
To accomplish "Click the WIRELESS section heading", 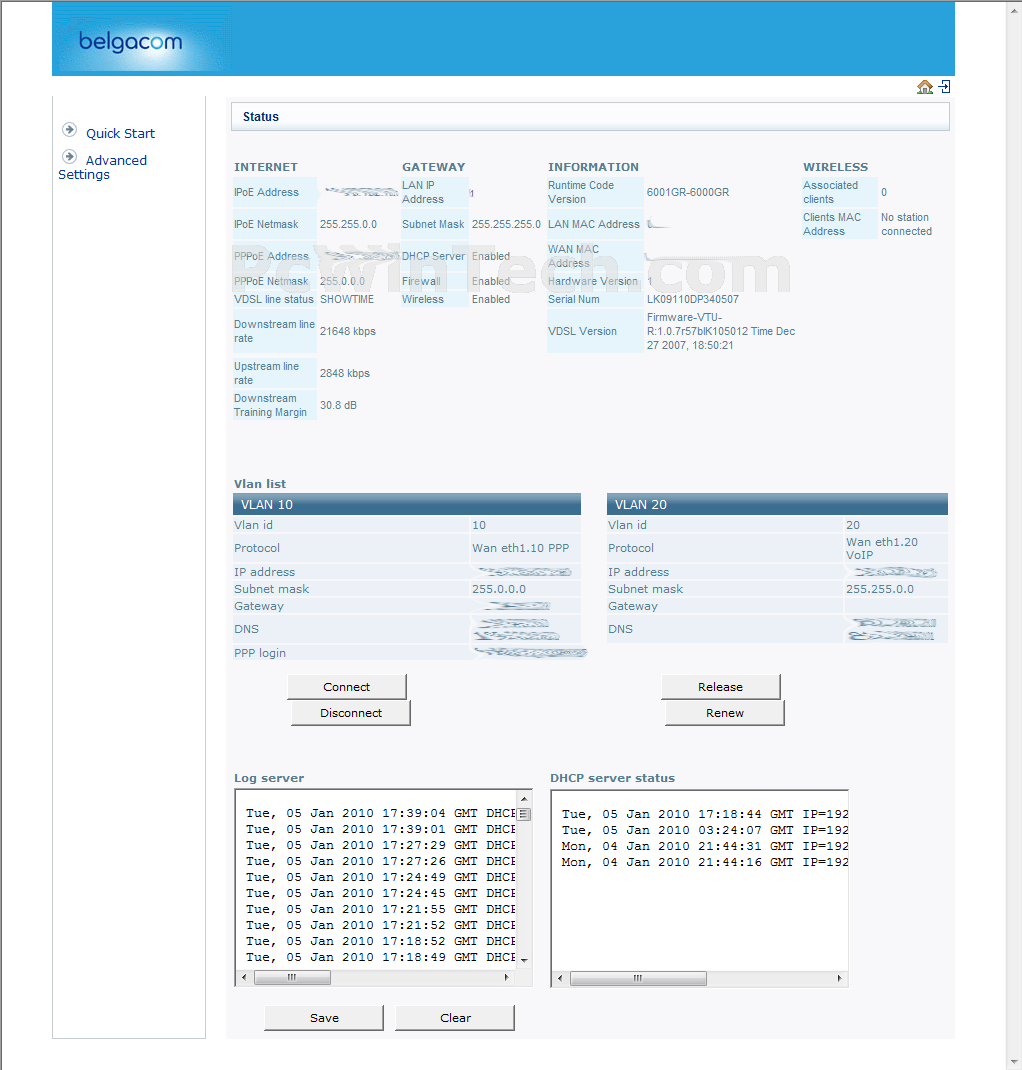I will coord(835,167).
